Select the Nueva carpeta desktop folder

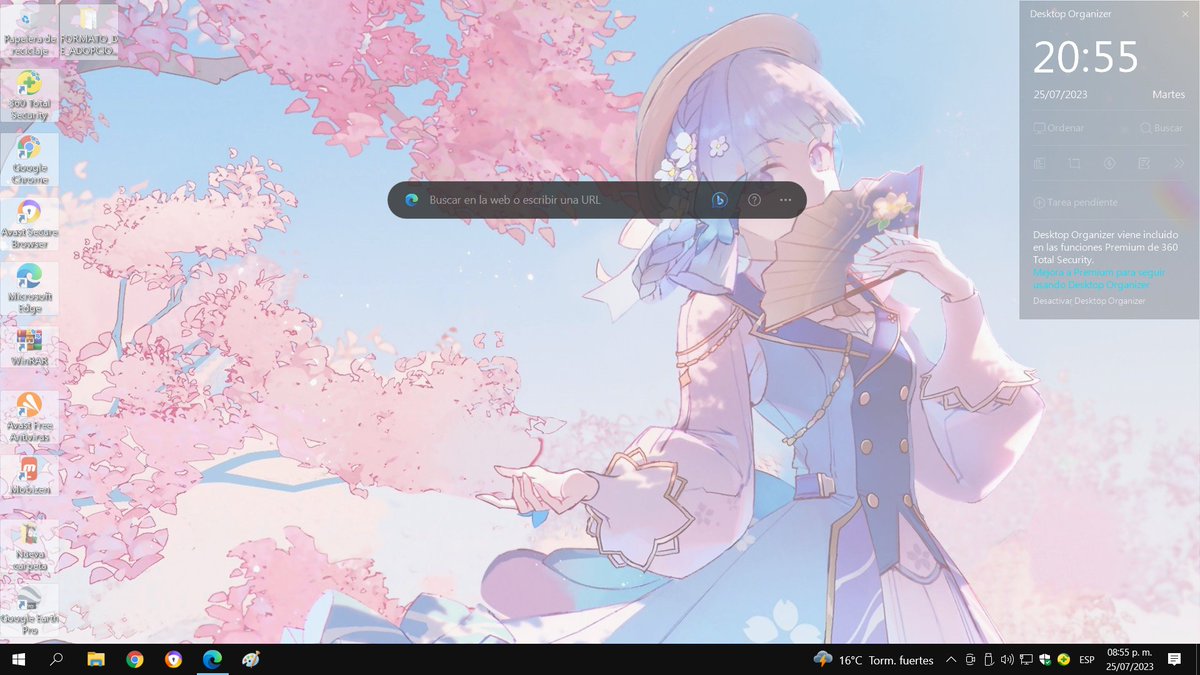coord(30,546)
